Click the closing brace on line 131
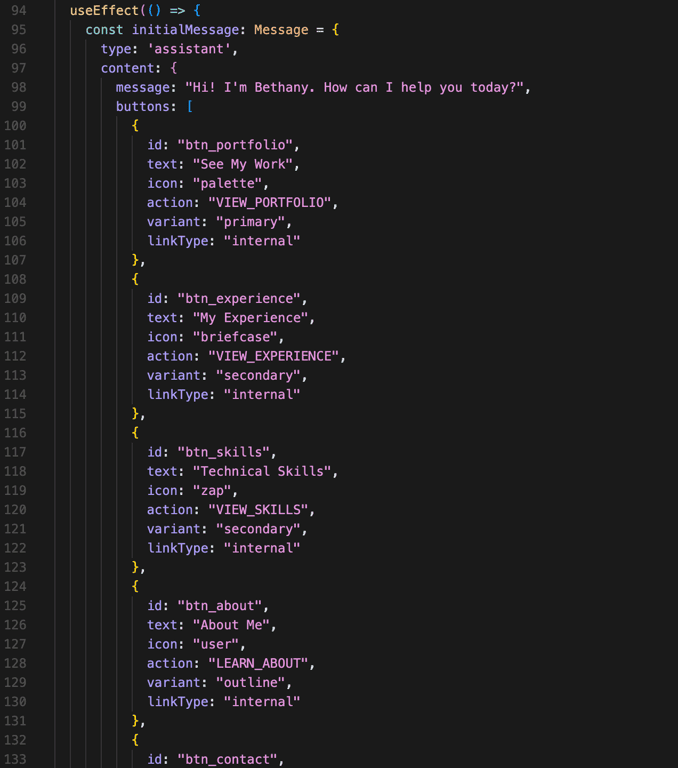This screenshot has height=768, width=678. click(x=135, y=721)
